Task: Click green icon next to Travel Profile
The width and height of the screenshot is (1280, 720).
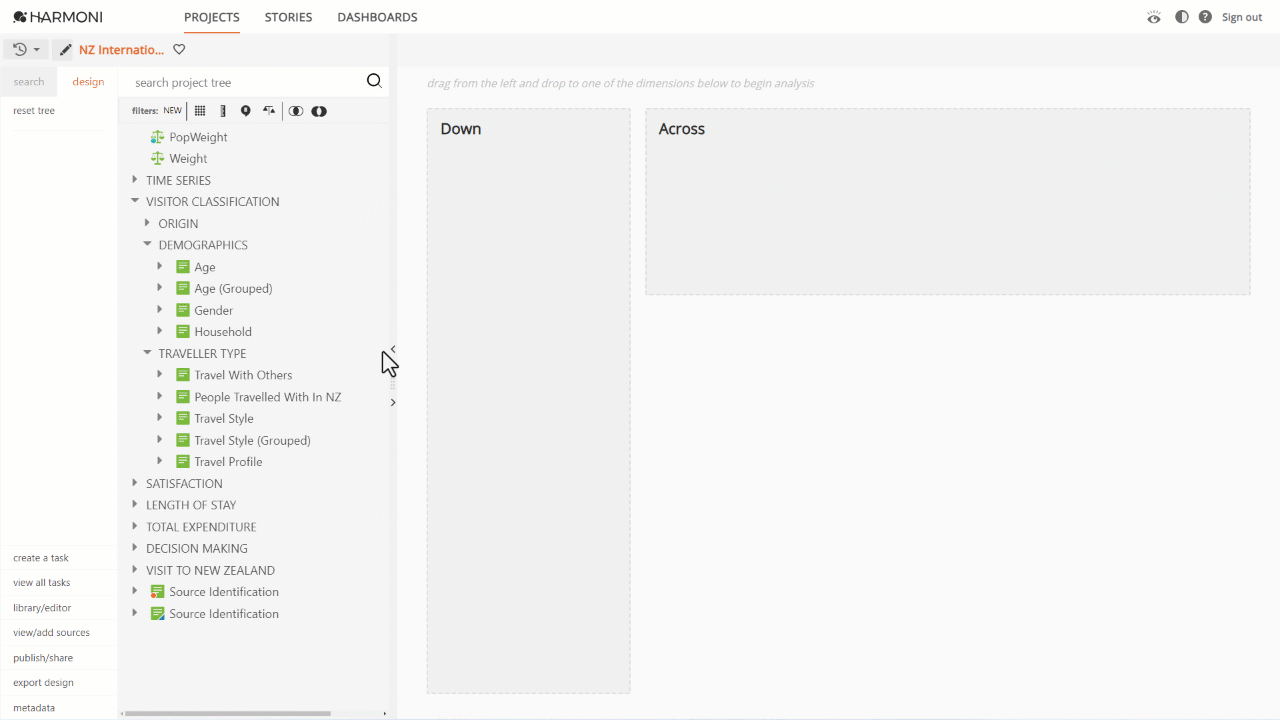Action: click(183, 462)
